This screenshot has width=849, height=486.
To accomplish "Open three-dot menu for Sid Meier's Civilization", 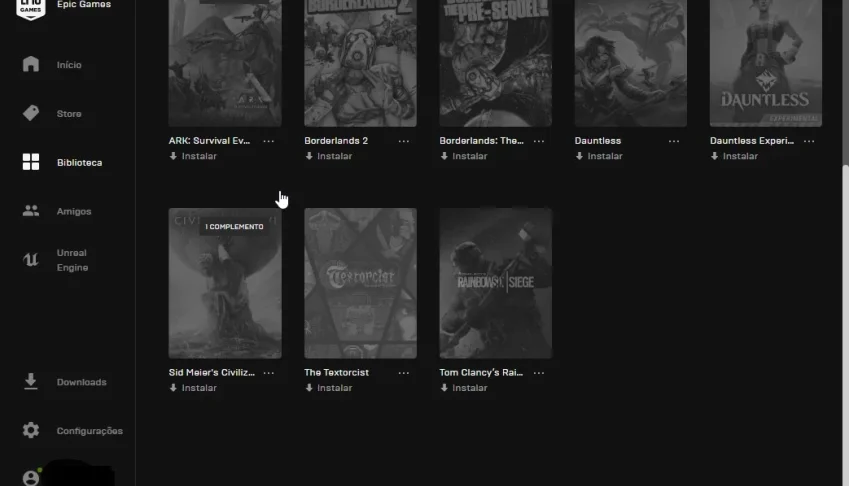I will [x=269, y=372].
